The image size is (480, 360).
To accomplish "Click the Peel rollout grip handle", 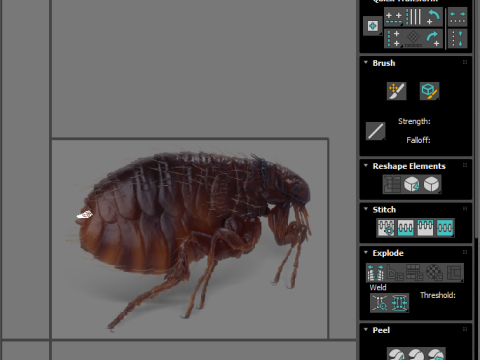I will [465, 329].
